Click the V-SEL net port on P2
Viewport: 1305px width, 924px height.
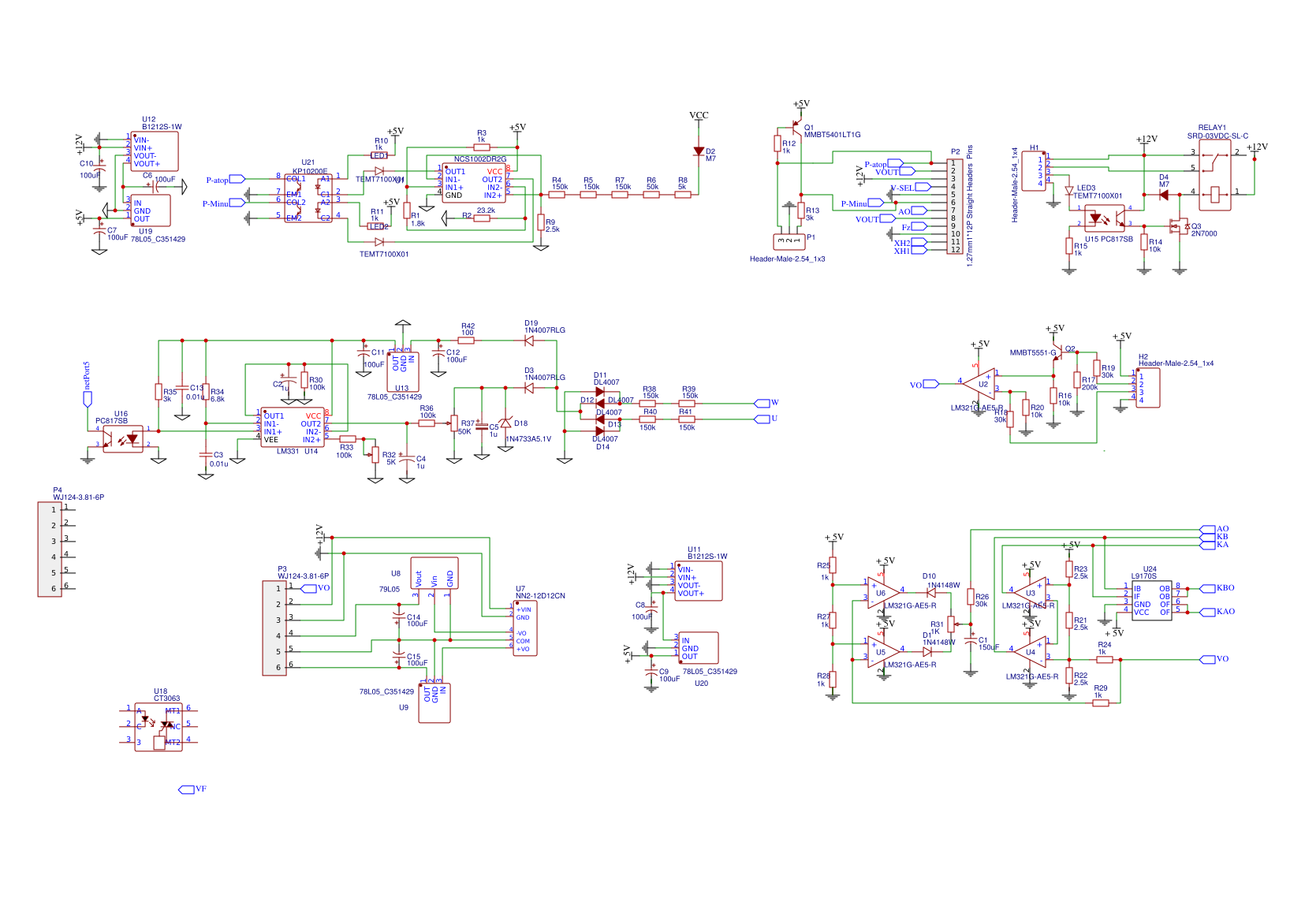[923, 187]
